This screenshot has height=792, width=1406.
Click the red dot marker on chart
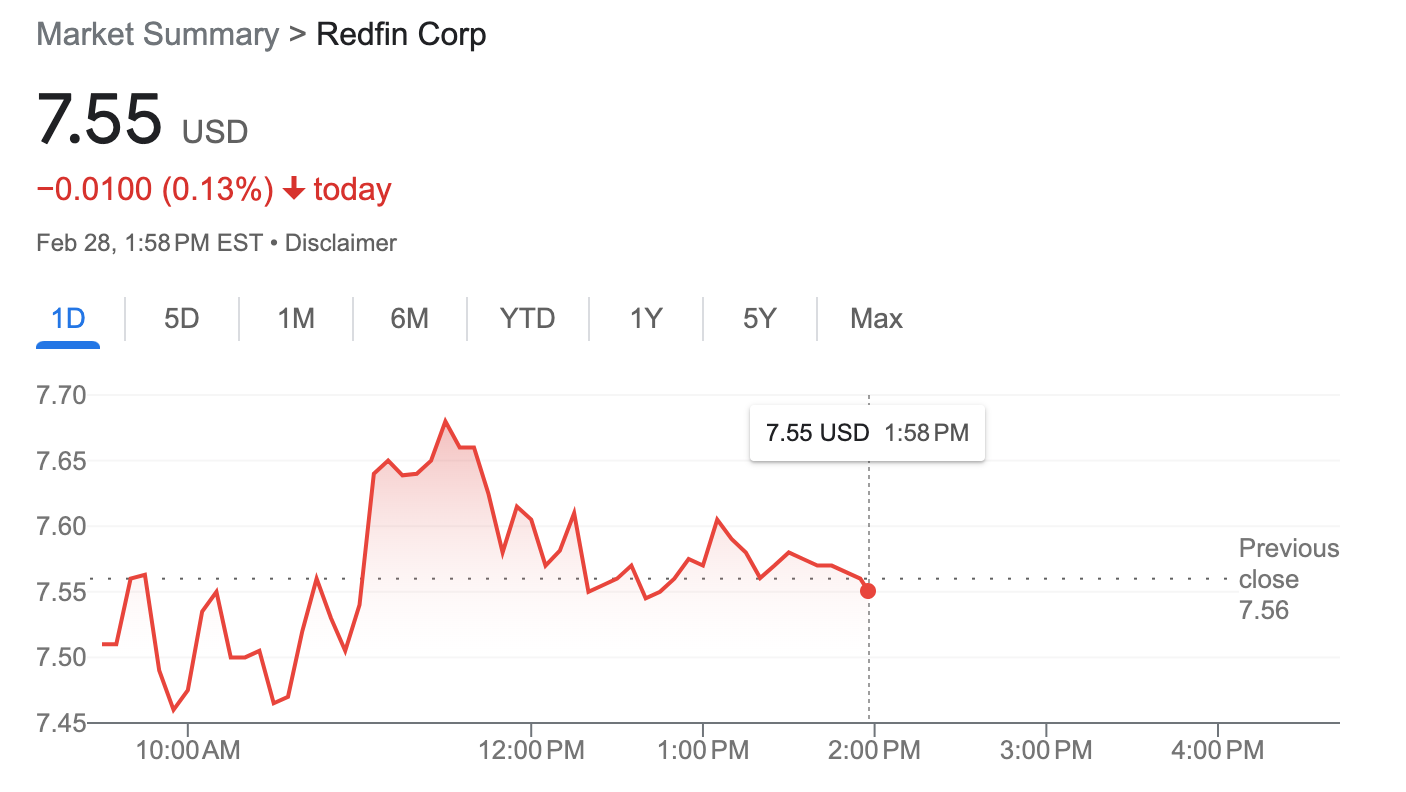click(868, 591)
